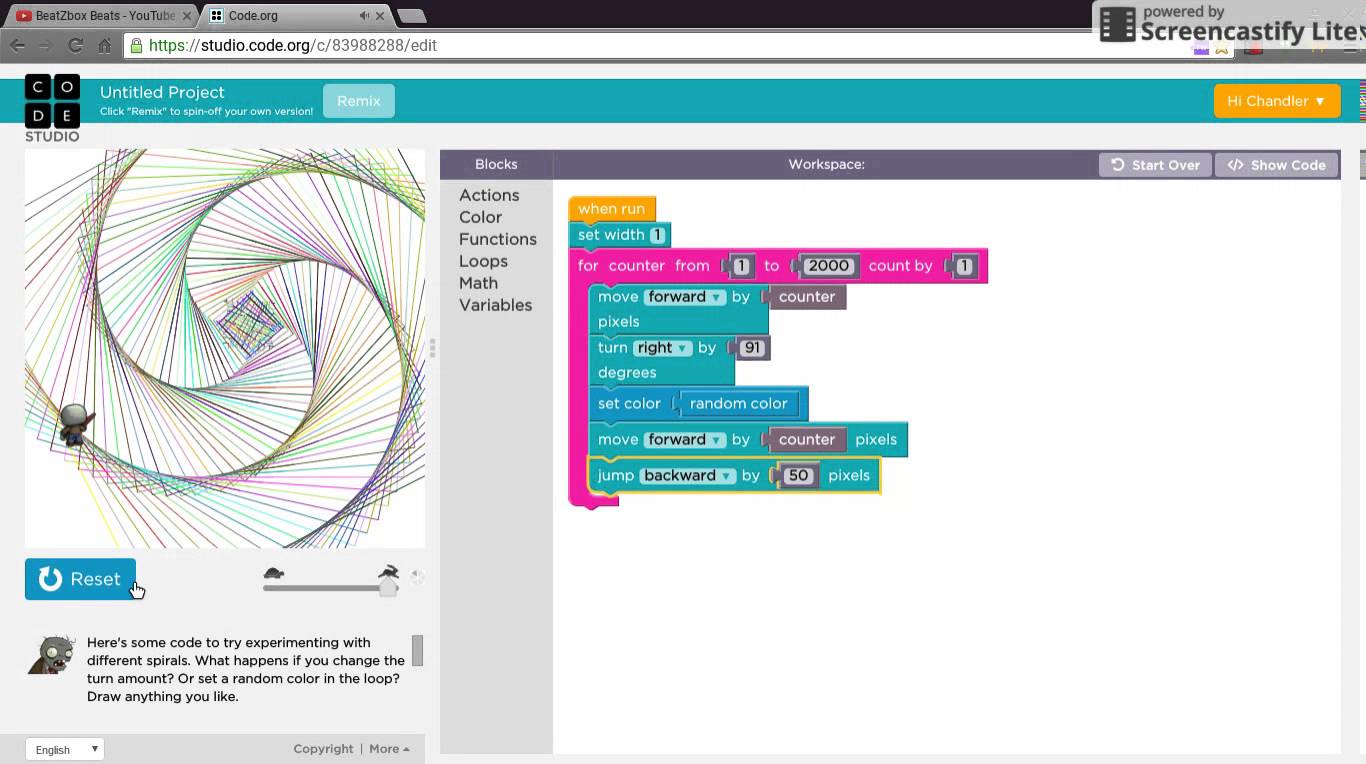The width and height of the screenshot is (1366, 764).
Task: Click the Code Studio logo
Action: pos(52,106)
